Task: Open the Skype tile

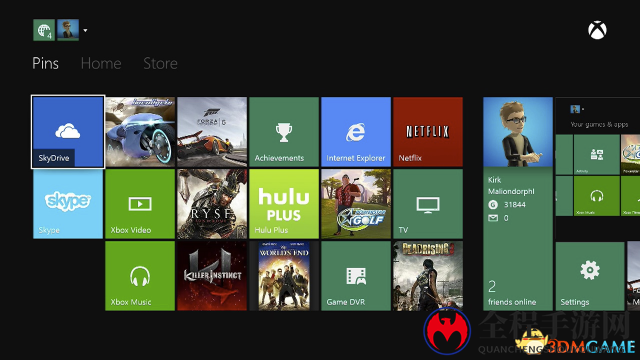Action: pyautogui.click(x=68, y=204)
